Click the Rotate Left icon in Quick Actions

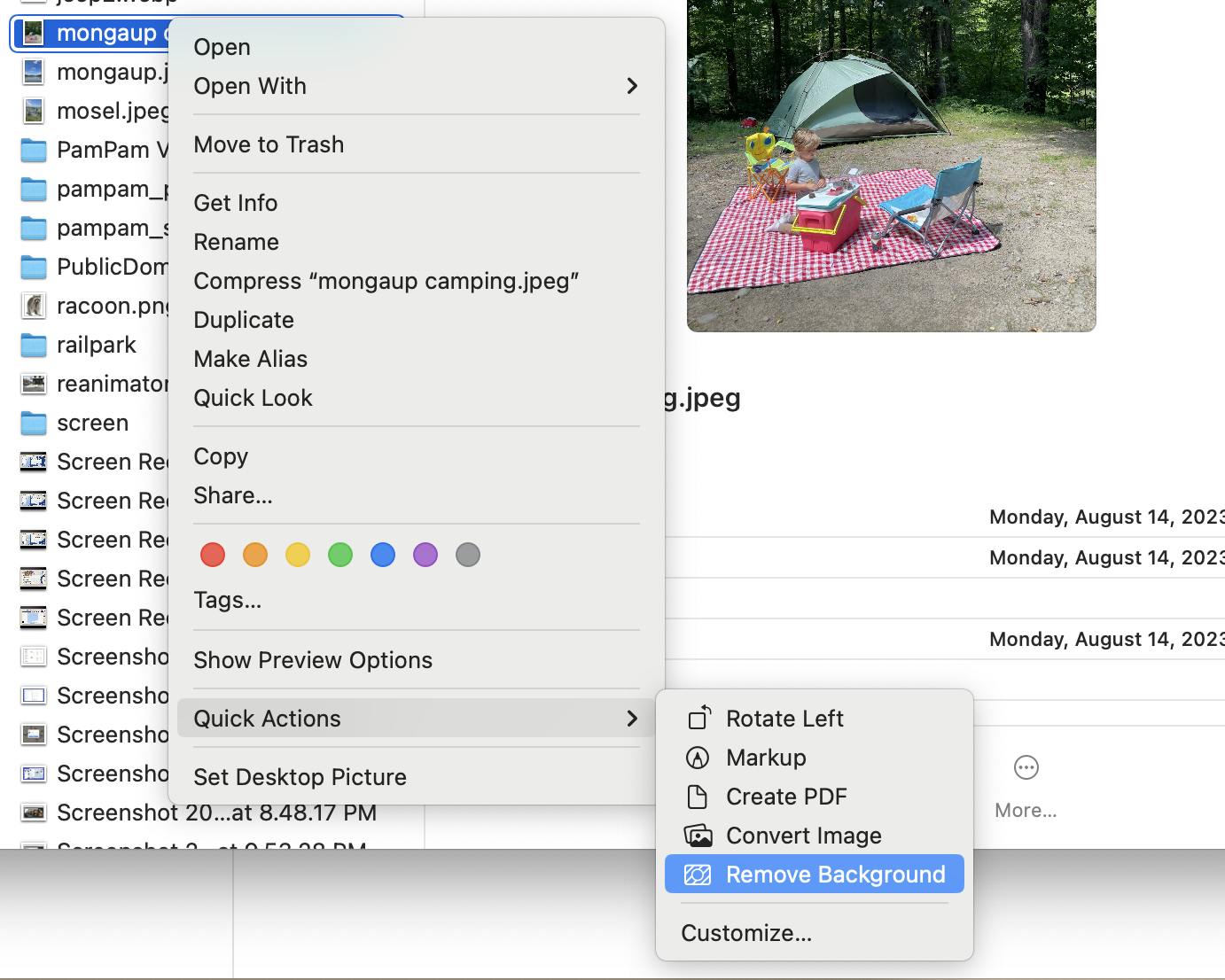pyautogui.click(x=698, y=718)
